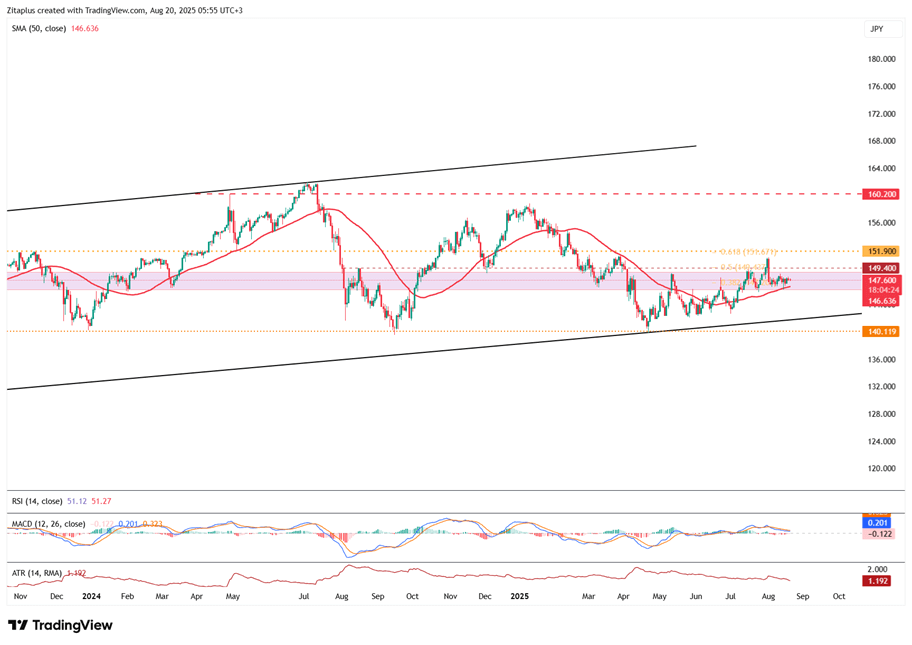Screen dimensions: 912x645
Task: Click the 2024 label on time axis
Action: tap(91, 596)
